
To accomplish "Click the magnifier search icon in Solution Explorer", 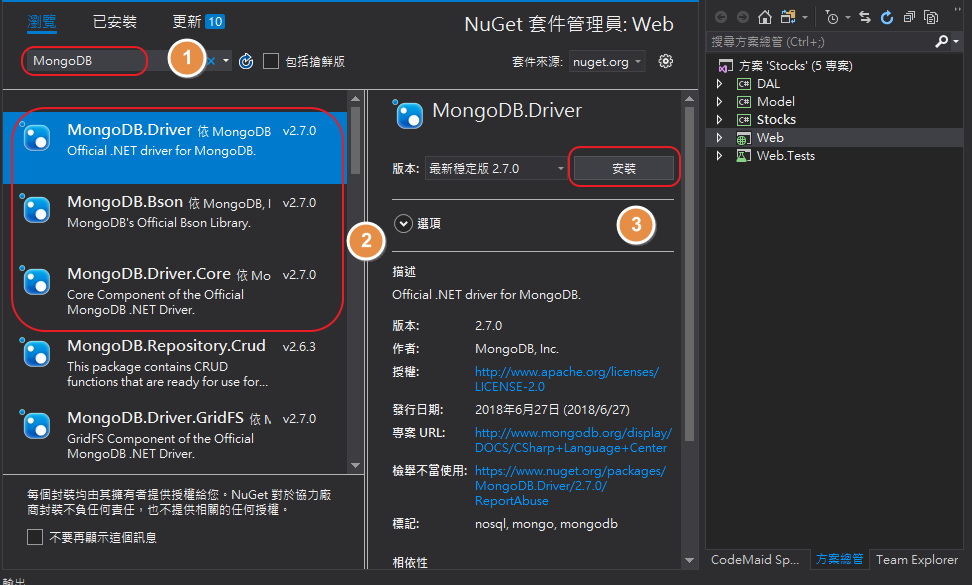I will [942, 42].
